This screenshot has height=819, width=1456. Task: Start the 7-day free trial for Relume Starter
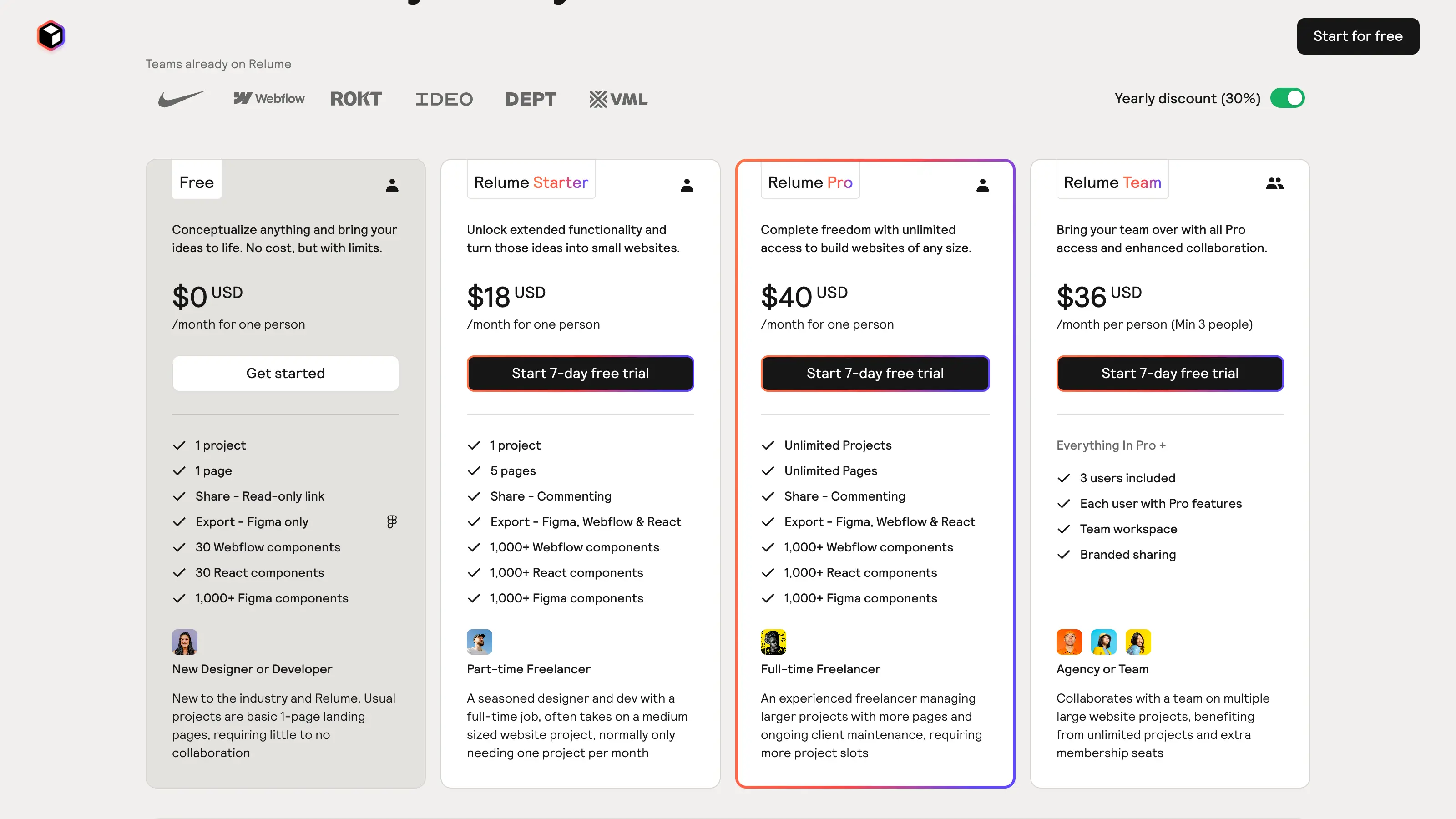[x=580, y=373]
